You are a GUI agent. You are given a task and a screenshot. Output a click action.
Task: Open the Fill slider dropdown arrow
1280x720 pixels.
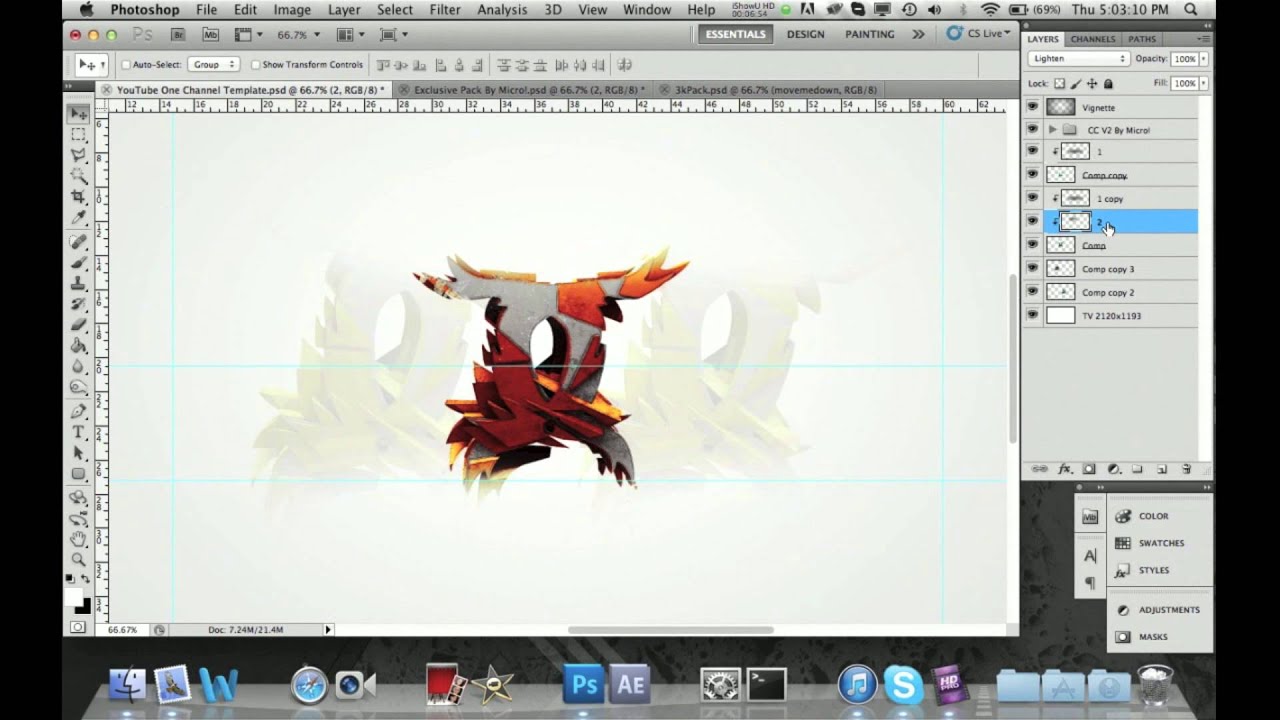click(1203, 84)
